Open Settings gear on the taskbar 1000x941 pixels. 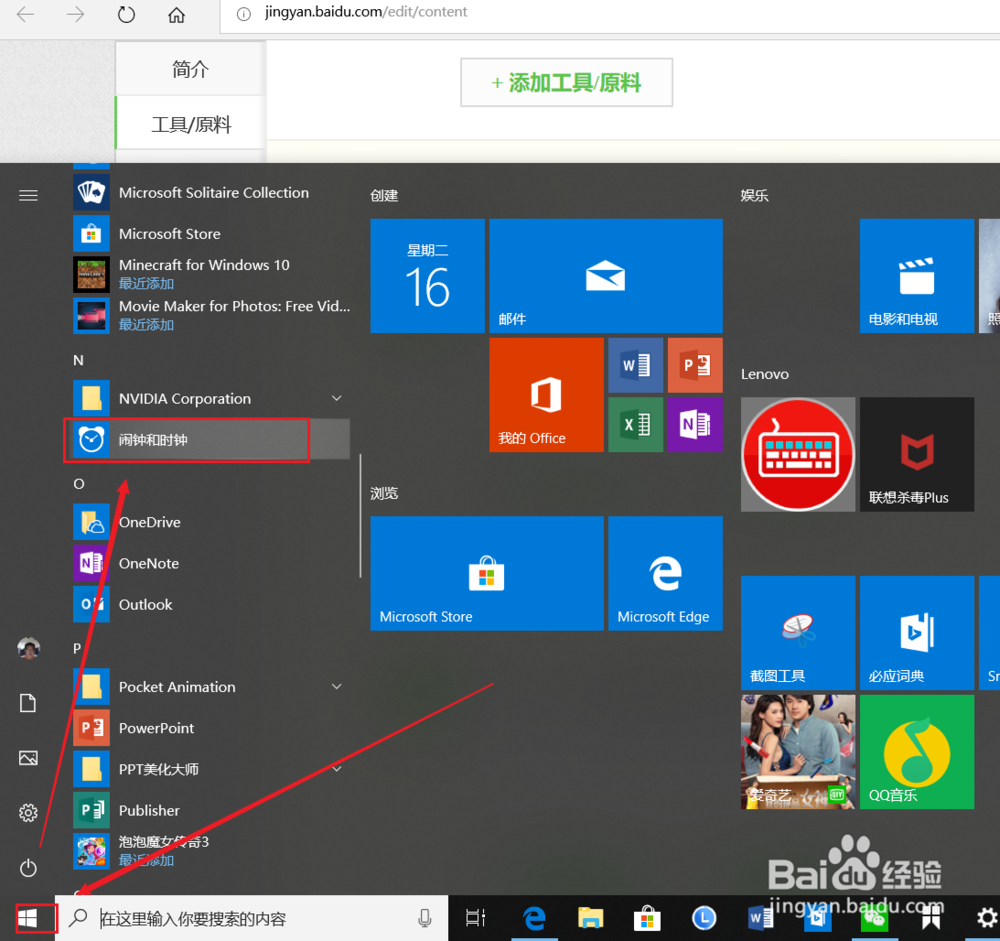pos(987,919)
